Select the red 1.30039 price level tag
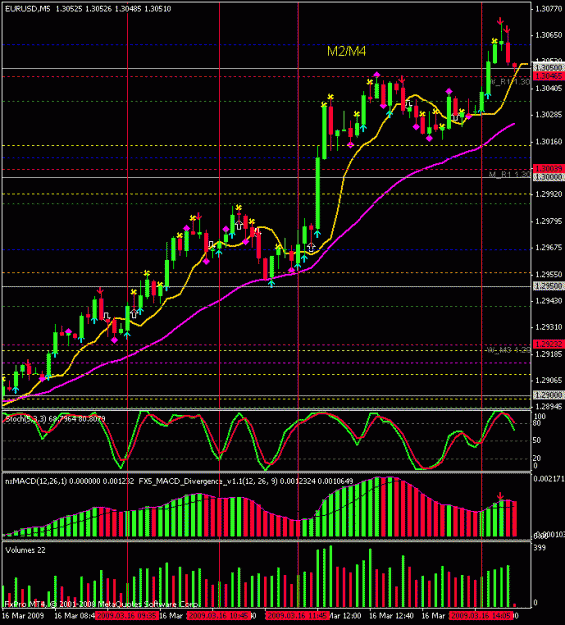Viewport: 565px width, 625px height. tap(548, 169)
